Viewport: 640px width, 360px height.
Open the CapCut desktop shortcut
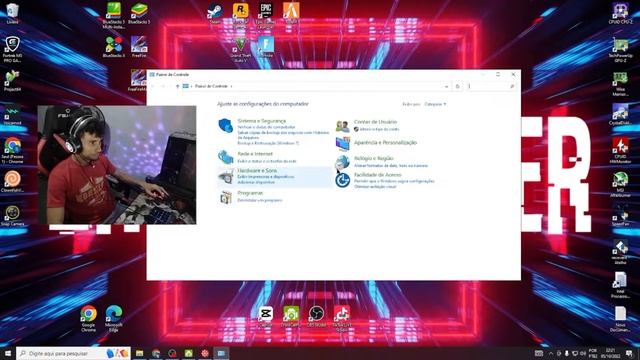[x=265, y=317]
